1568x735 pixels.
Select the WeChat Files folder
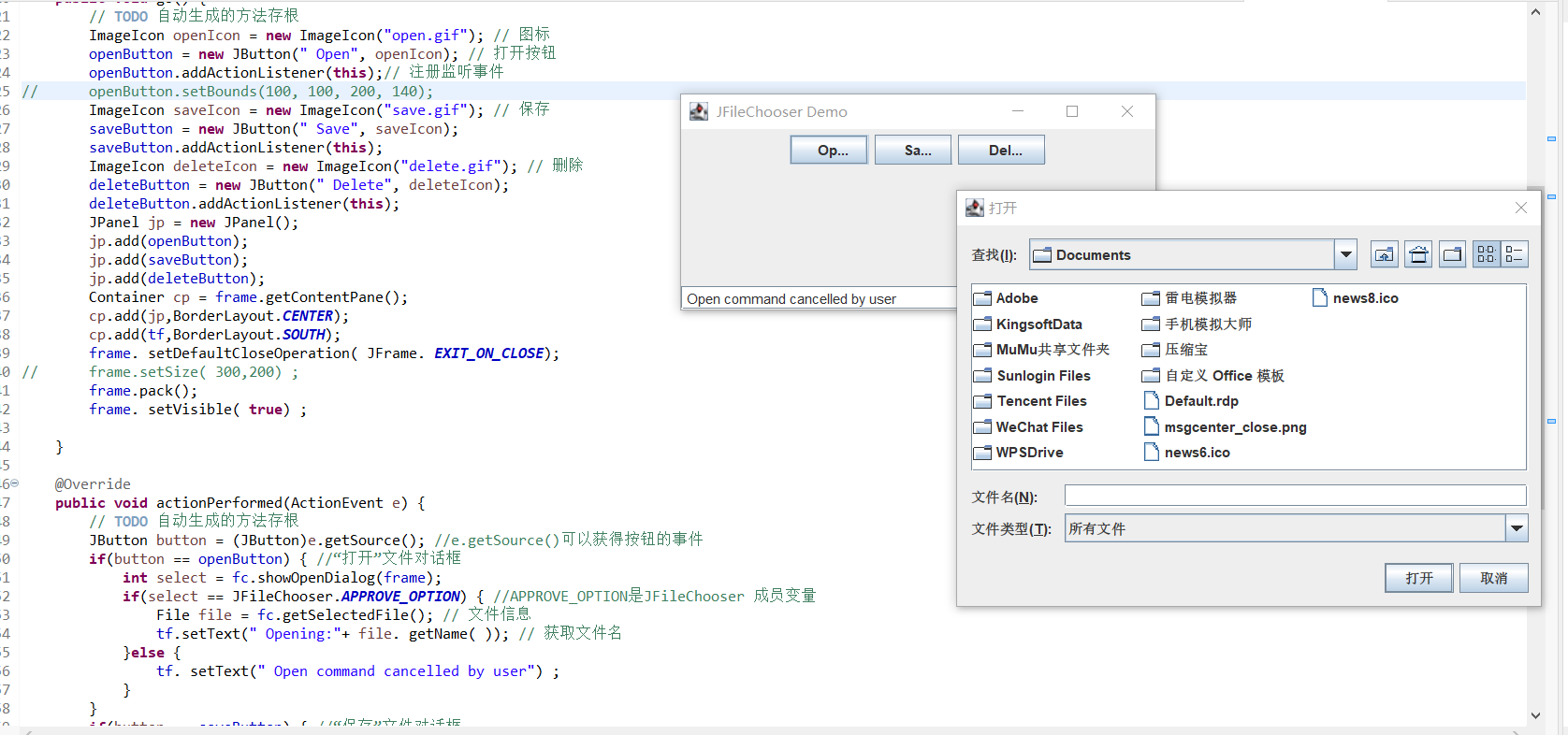1028,427
